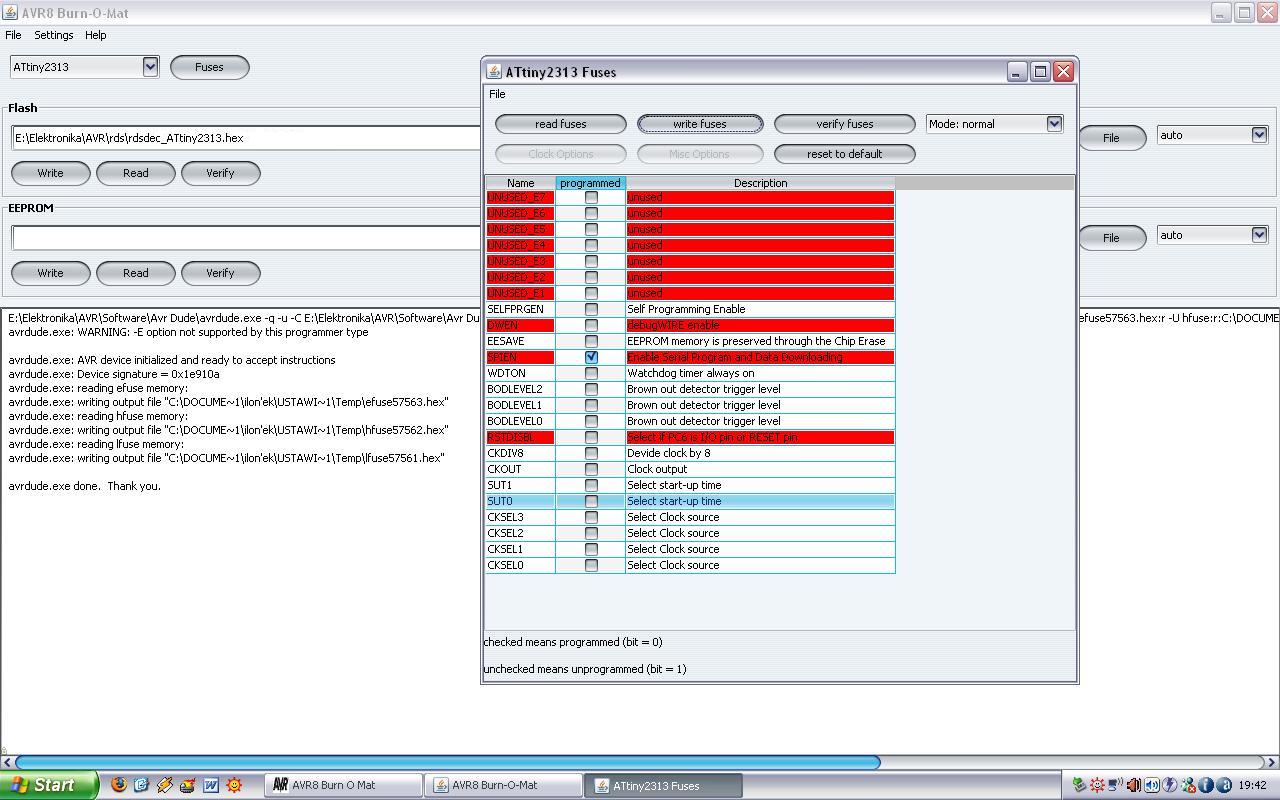Viewport: 1280px width, 800px height.
Task: Click the Java icon in ATtiny2313 Fuses title bar
Action: pos(494,72)
